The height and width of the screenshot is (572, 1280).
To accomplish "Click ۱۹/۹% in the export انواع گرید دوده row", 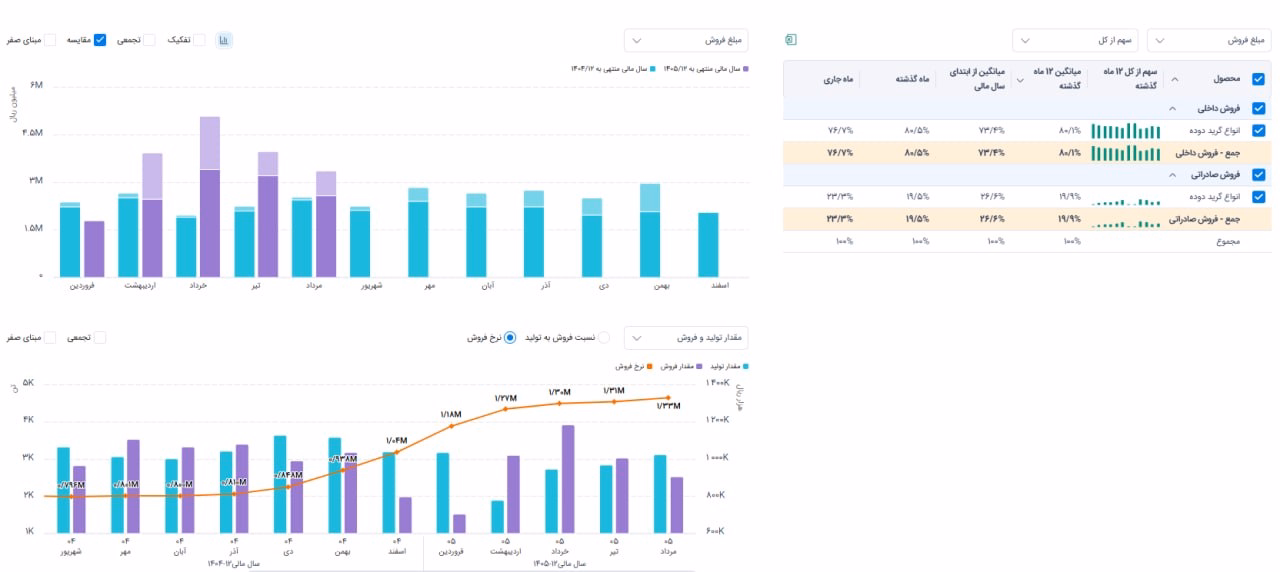I will (1070, 197).
